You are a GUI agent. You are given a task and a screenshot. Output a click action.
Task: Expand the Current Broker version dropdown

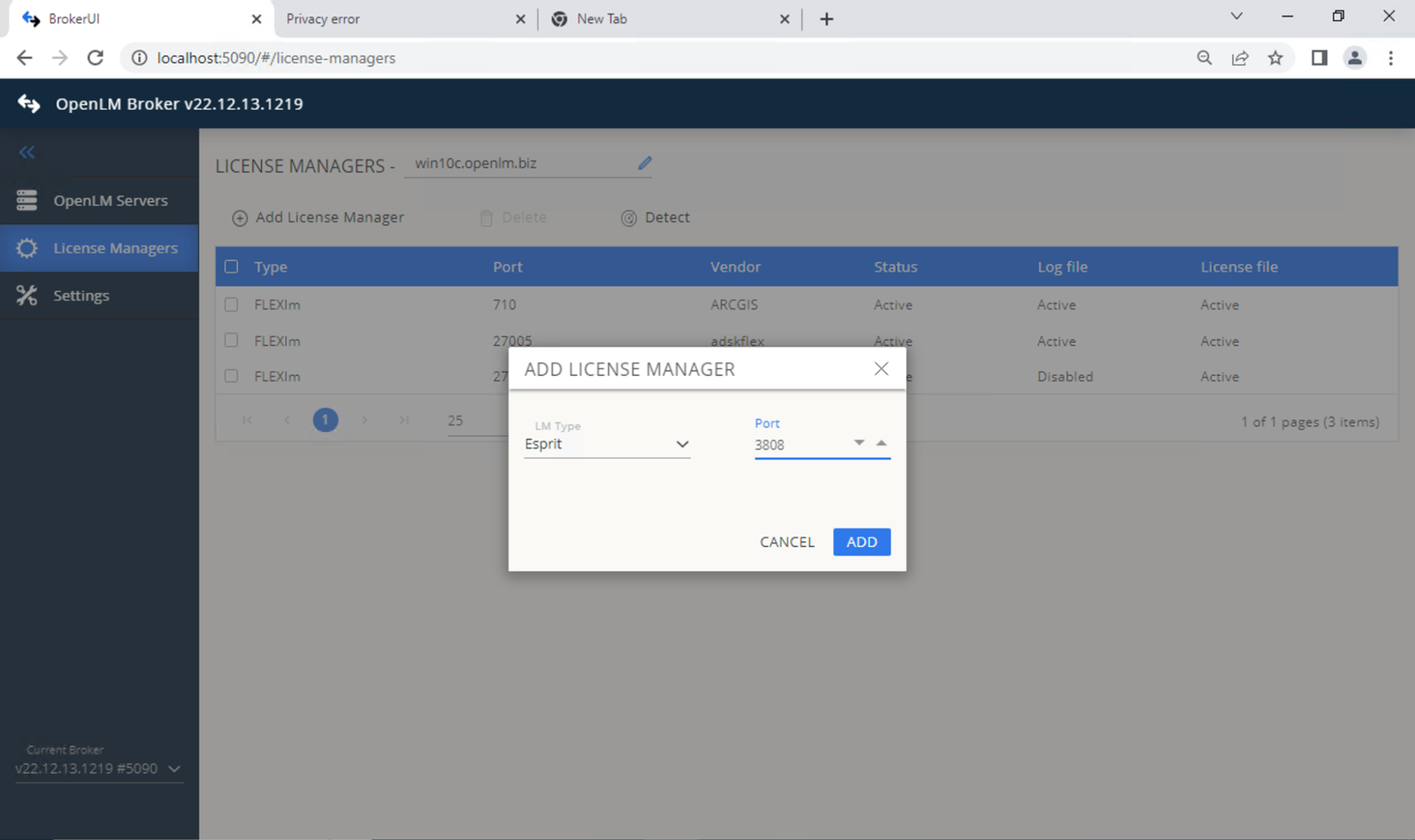(174, 769)
